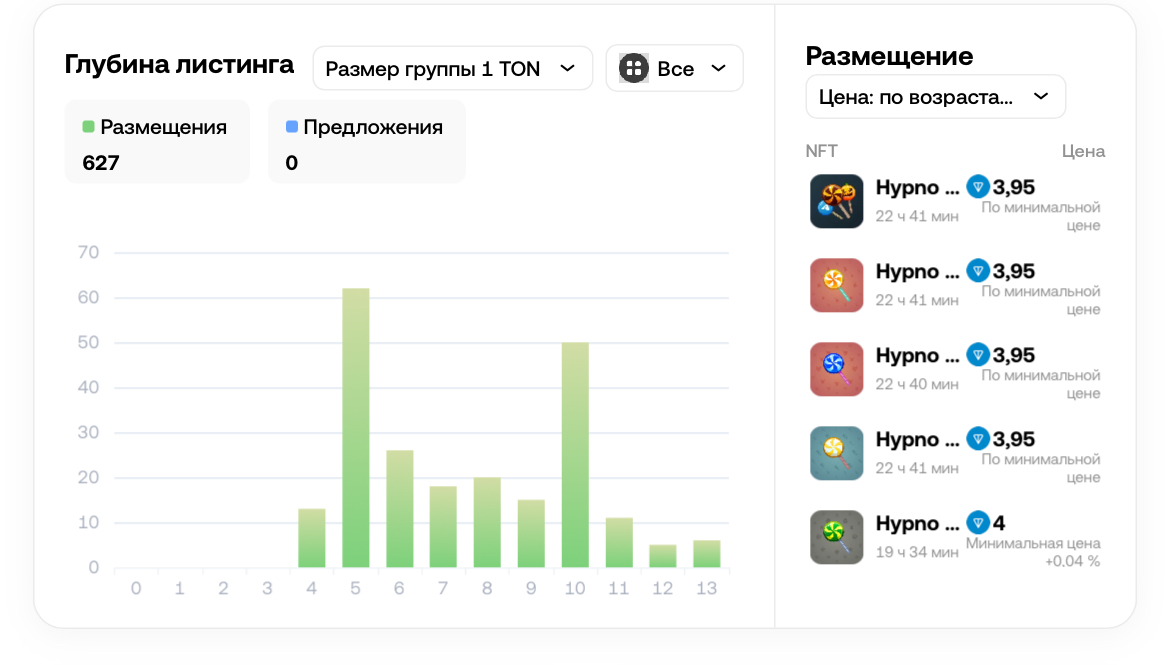Click the TON icon in the '22 ч 40 мин' row

977,355
